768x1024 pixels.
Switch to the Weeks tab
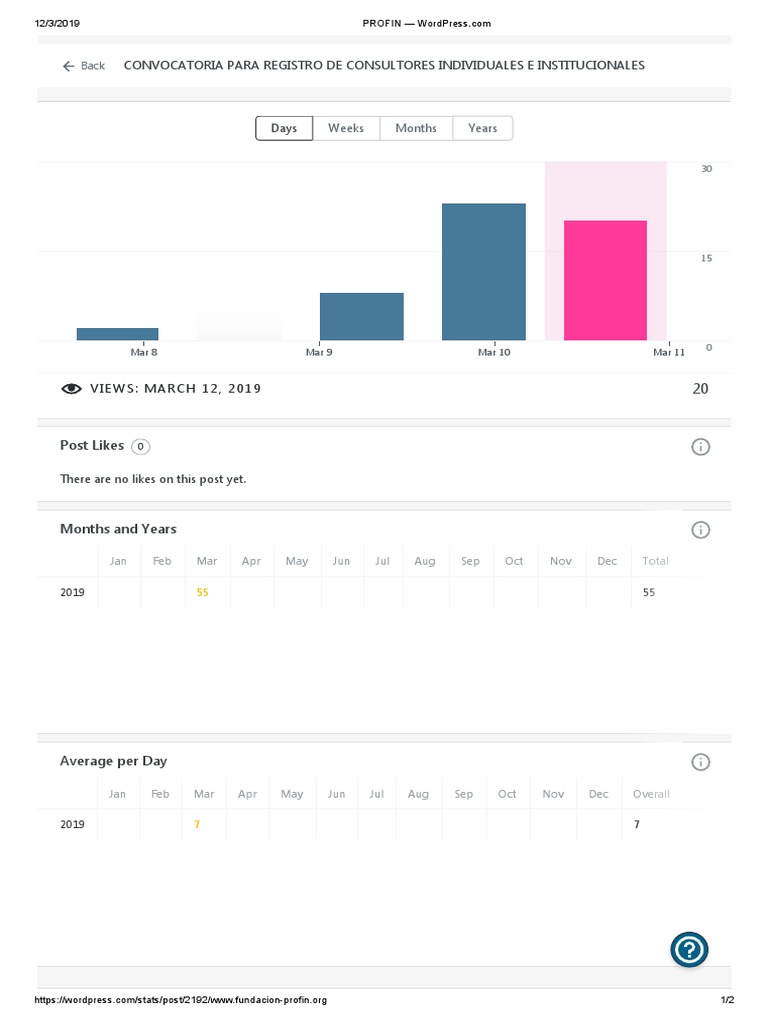click(x=346, y=128)
